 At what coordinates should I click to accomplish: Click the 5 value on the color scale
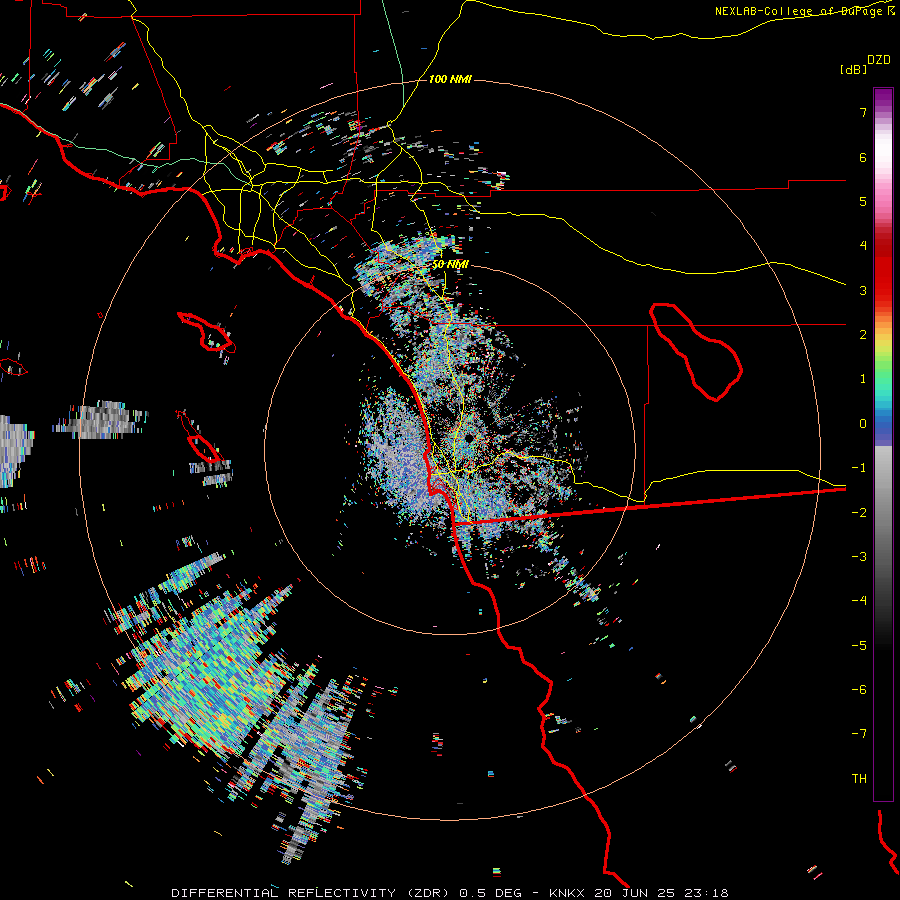(x=863, y=201)
